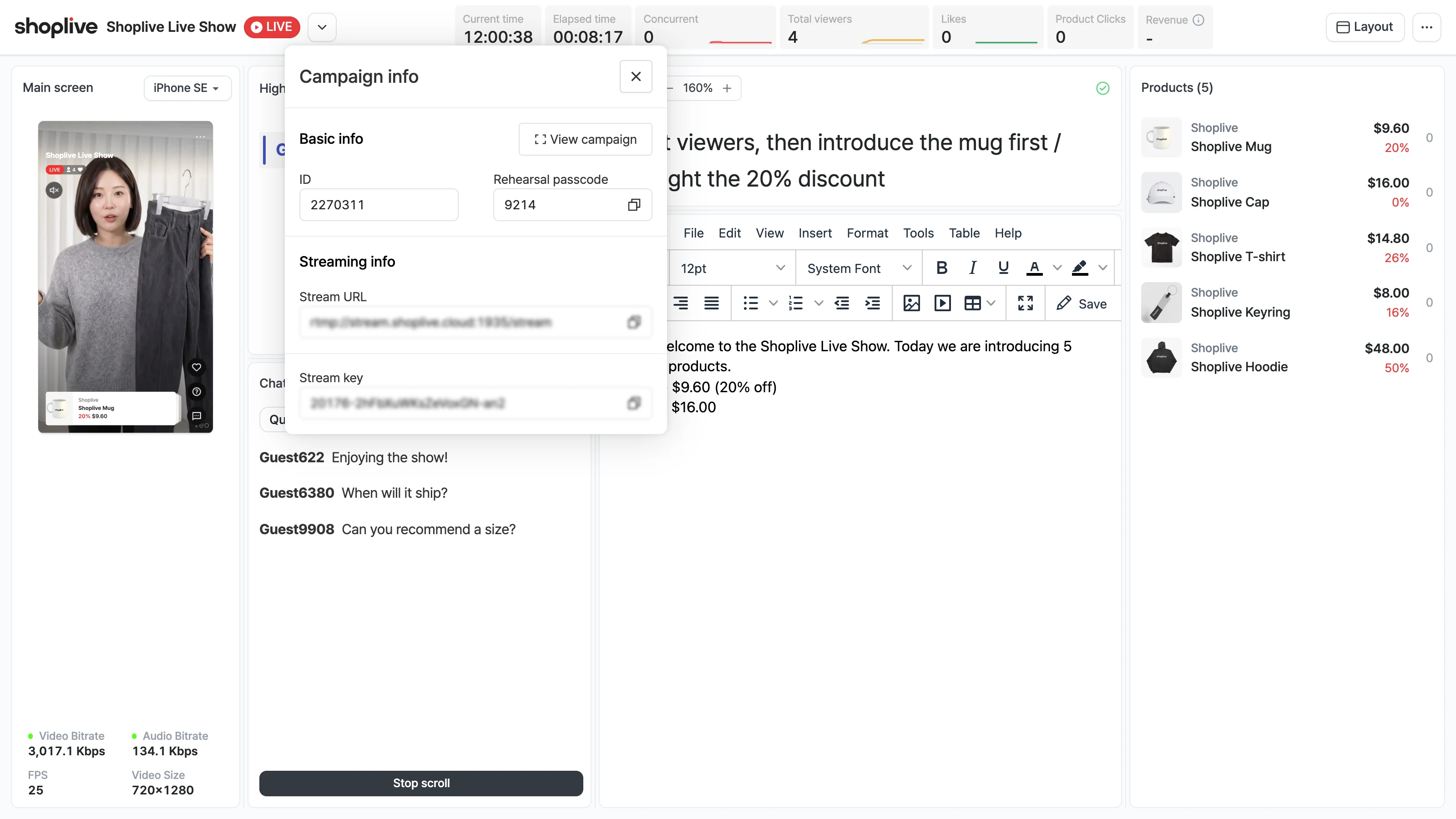Screen dimensions: 1456x819
Task: Unmute the preview video sound
Action: (54, 190)
